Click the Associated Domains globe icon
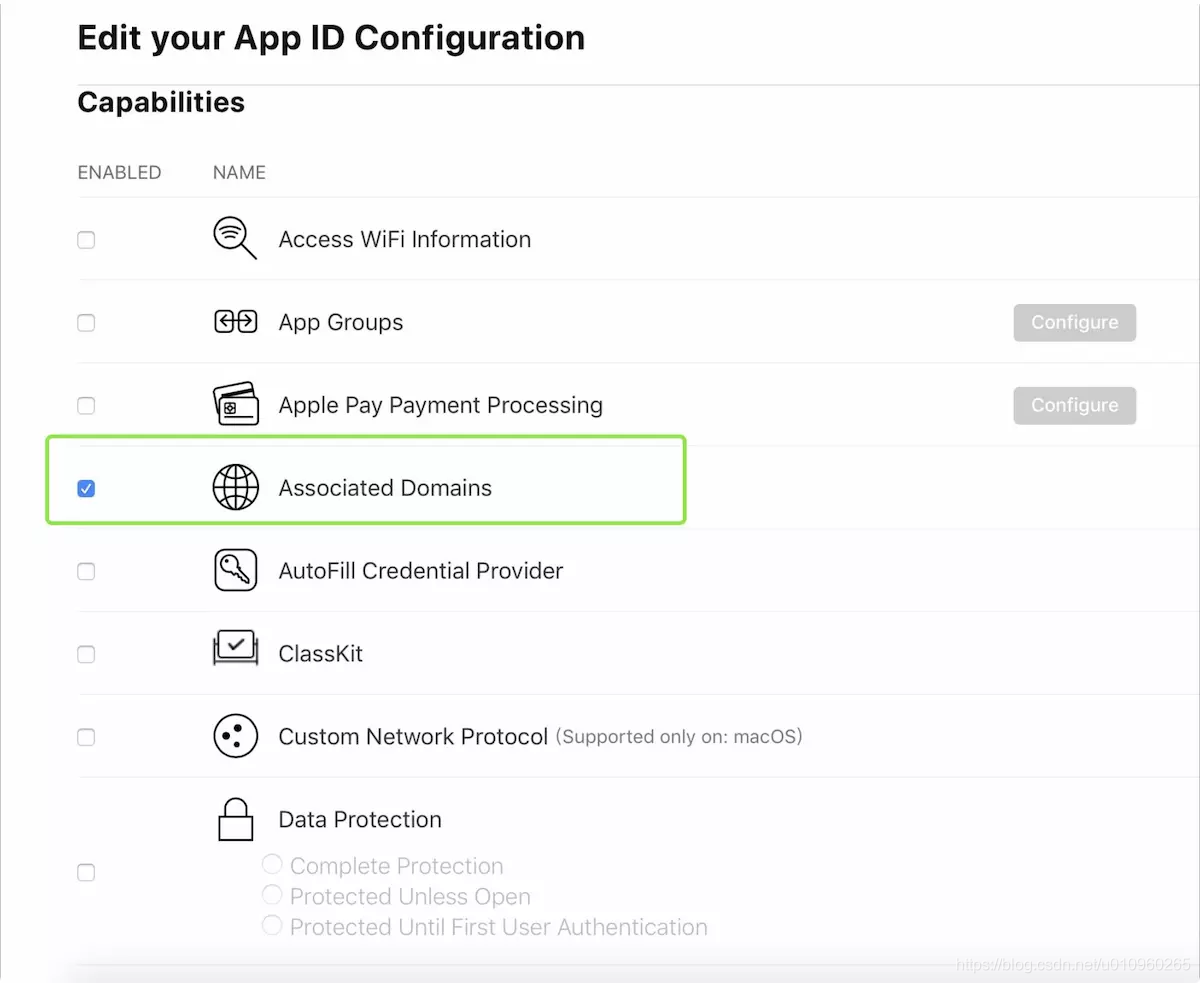 click(x=236, y=488)
